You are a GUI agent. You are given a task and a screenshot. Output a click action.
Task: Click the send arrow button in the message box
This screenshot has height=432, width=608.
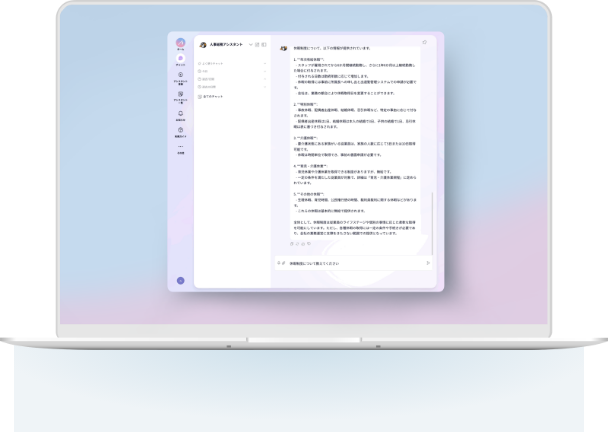pyautogui.click(x=428, y=263)
